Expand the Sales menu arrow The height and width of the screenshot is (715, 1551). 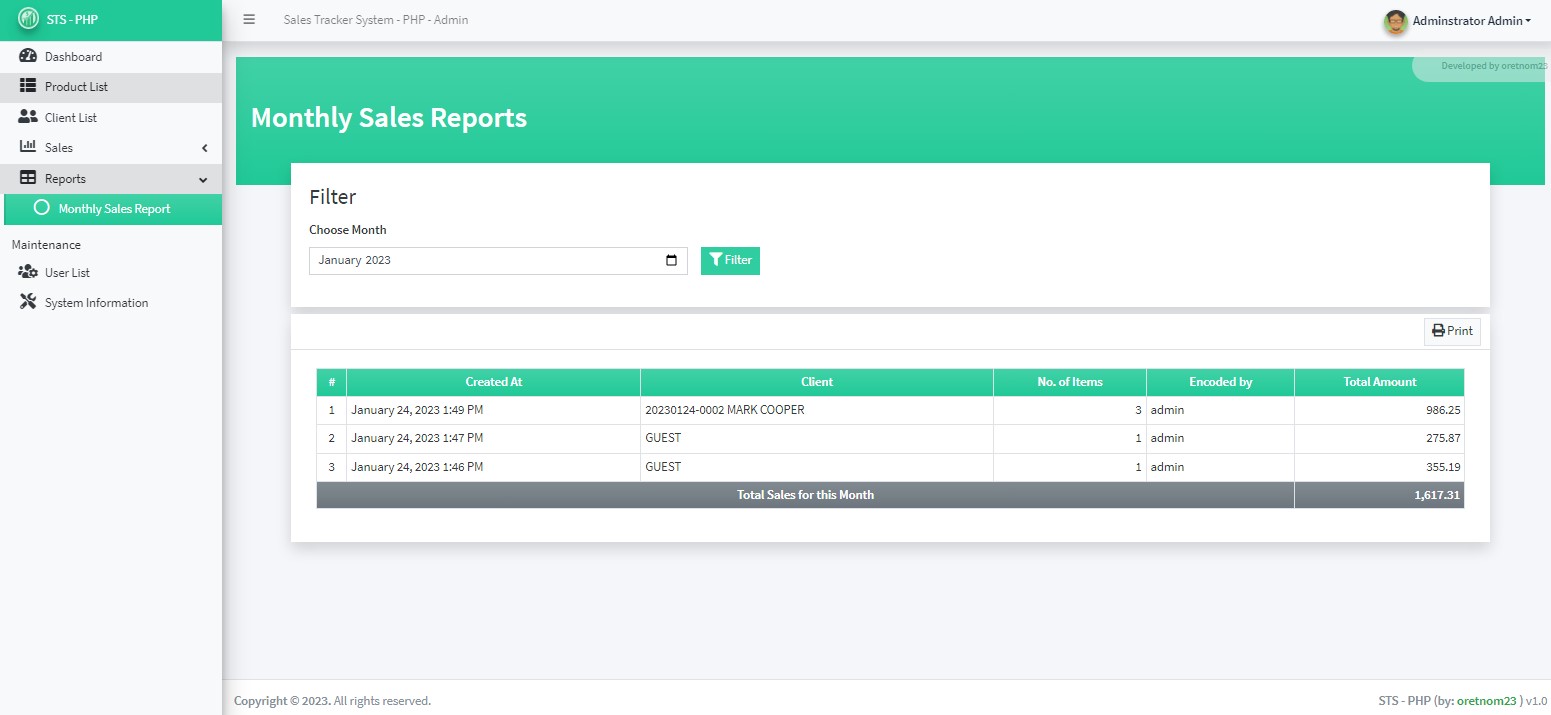pos(205,148)
